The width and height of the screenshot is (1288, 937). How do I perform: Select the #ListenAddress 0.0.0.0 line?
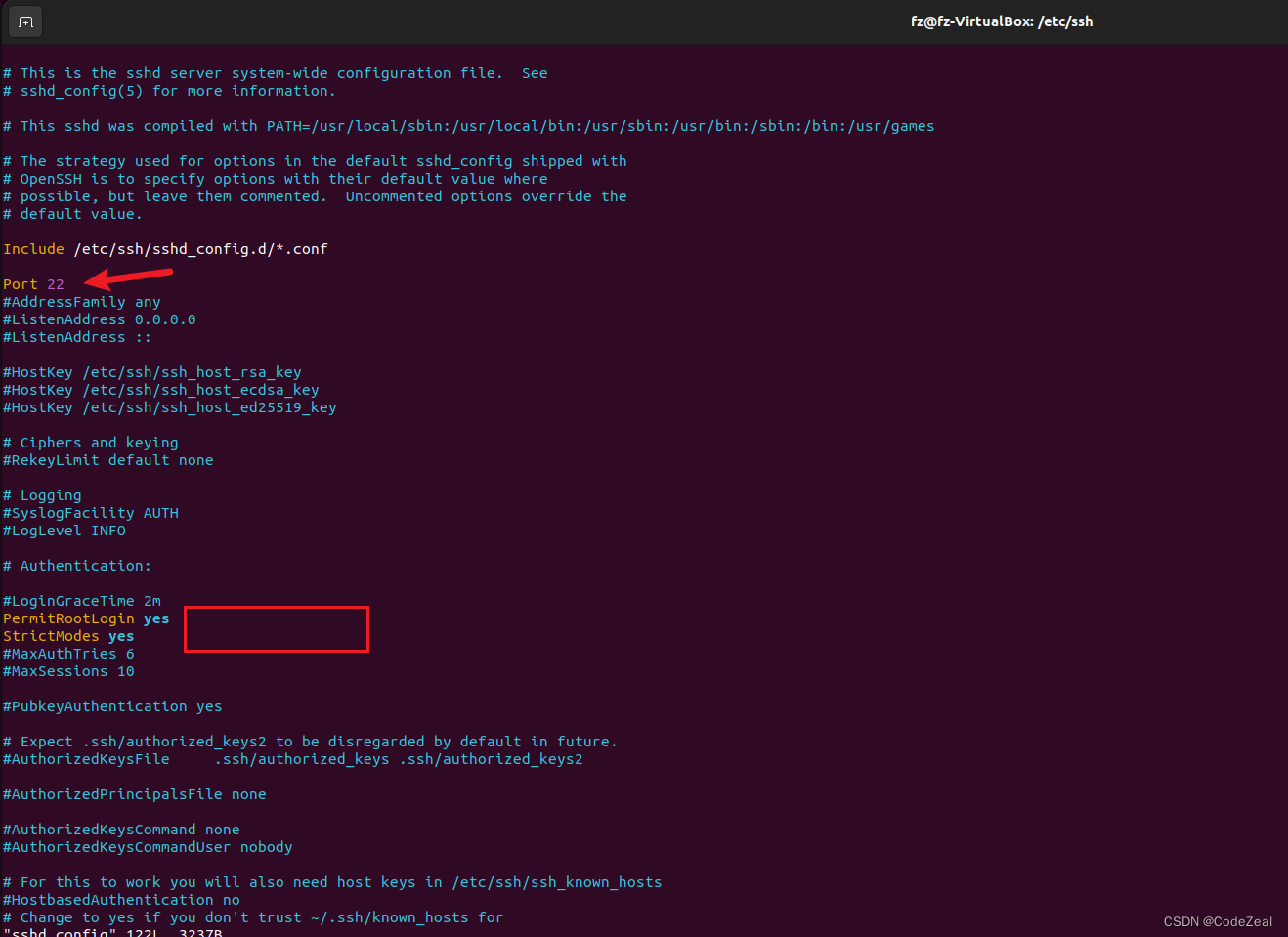click(x=100, y=319)
